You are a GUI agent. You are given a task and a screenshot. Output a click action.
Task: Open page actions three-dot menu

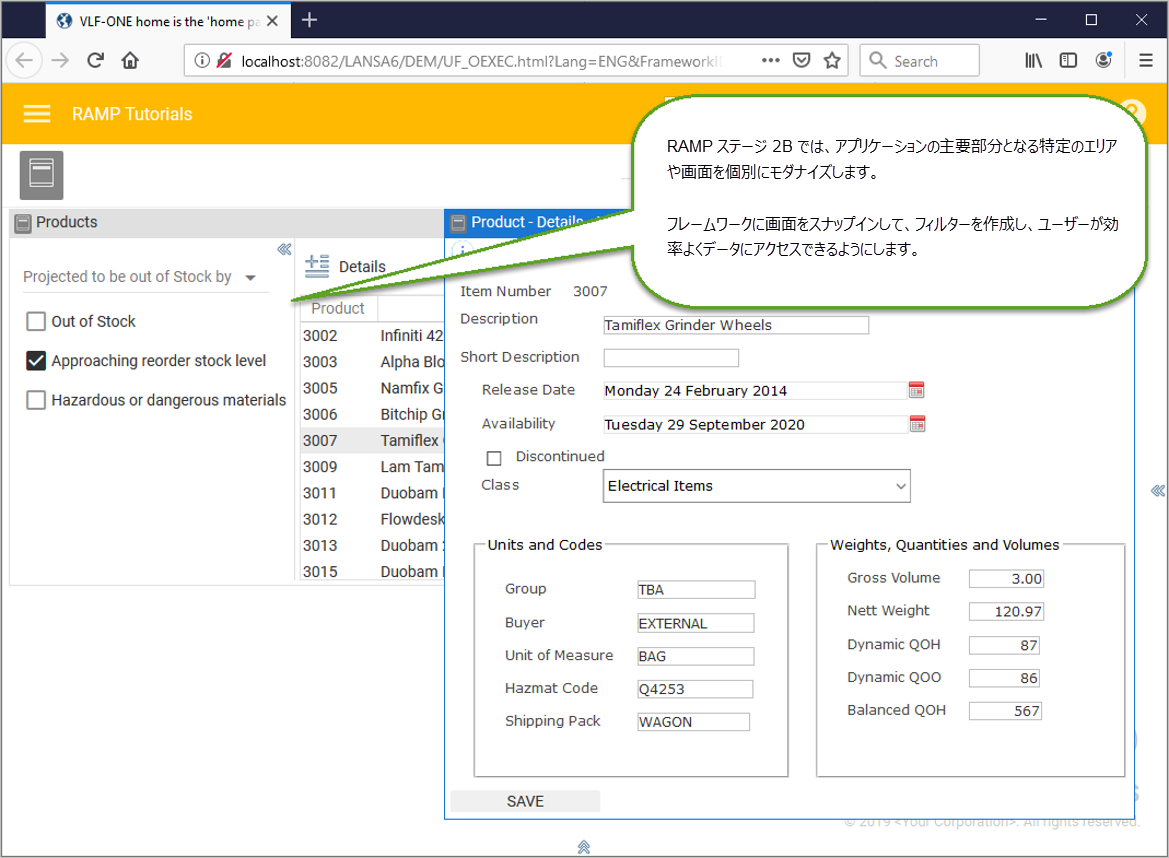(770, 60)
